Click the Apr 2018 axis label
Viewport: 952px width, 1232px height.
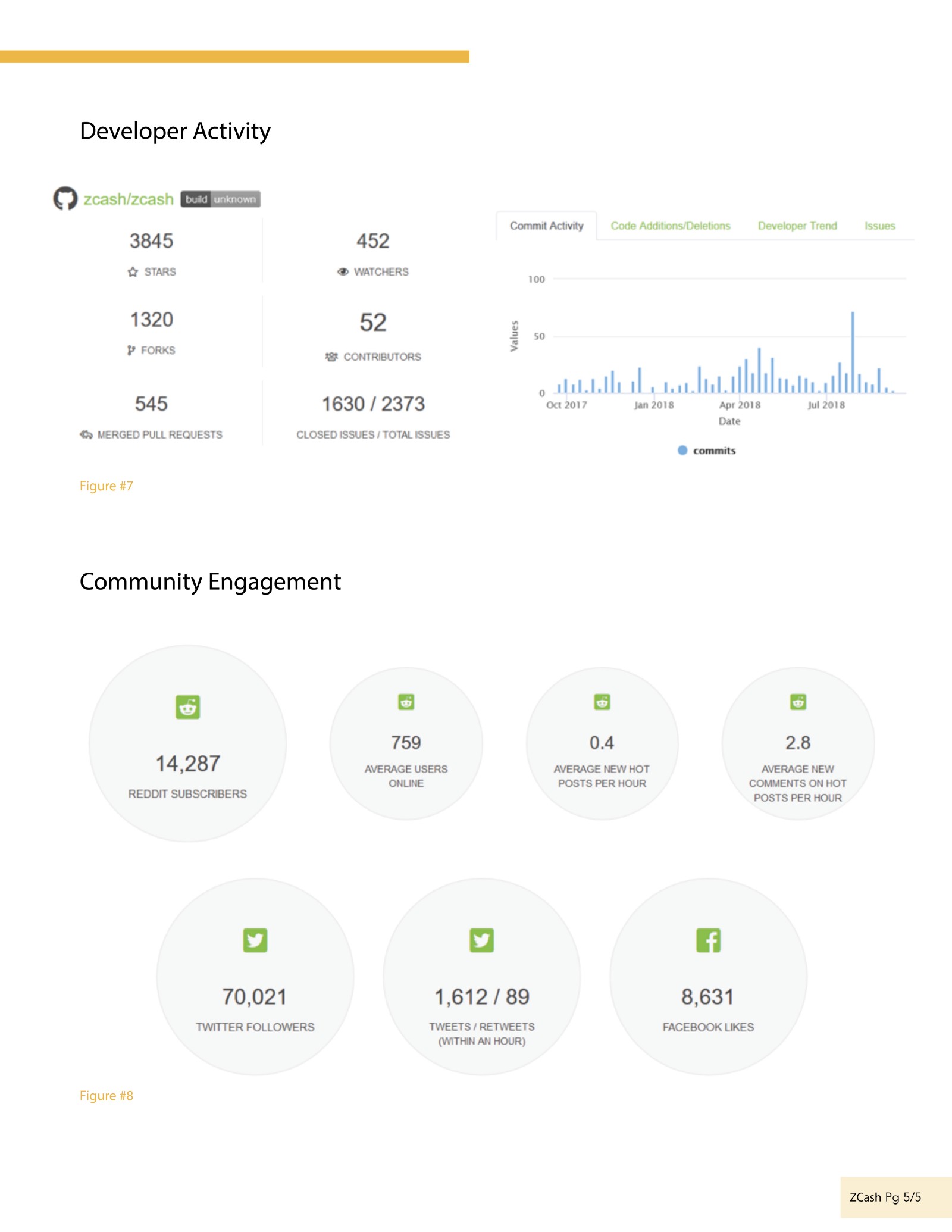740,405
